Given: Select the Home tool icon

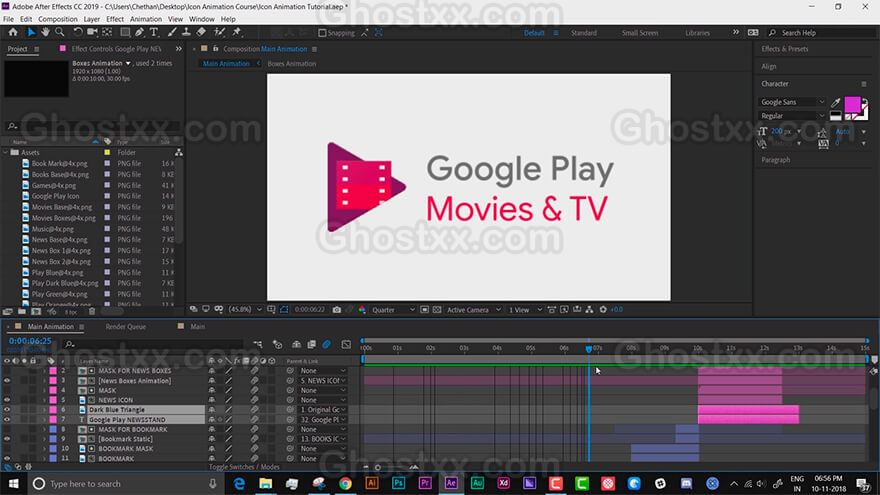Looking at the screenshot, I should (x=13, y=33).
